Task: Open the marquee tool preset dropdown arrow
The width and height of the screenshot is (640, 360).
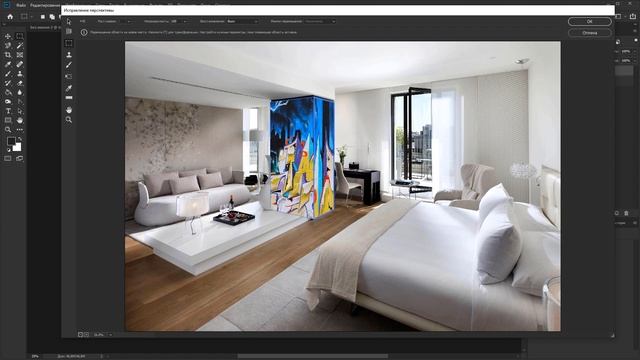Action: (x=31, y=17)
